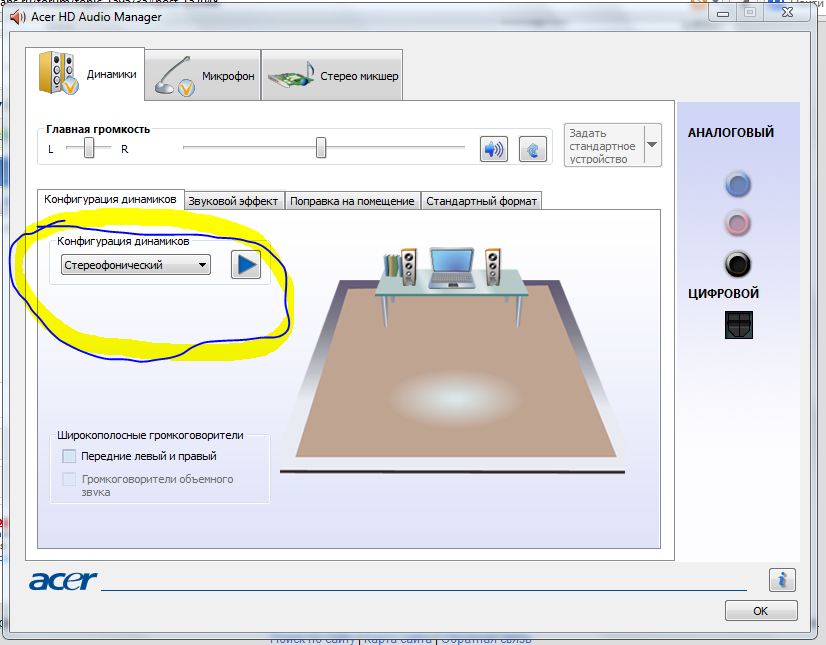Click the acer logo at bottom left
The height and width of the screenshot is (645, 826).
tap(63, 580)
